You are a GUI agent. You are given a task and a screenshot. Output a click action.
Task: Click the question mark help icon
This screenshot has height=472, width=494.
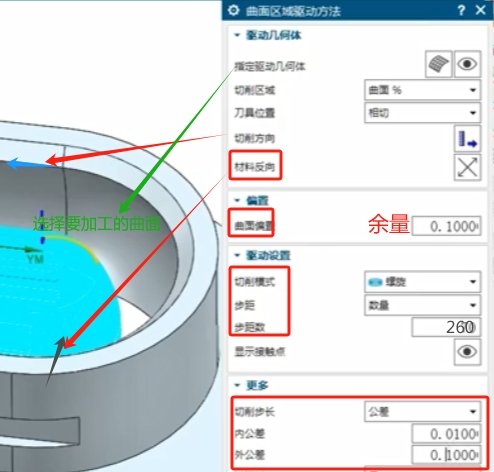pyautogui.click(x=461, y=10)
